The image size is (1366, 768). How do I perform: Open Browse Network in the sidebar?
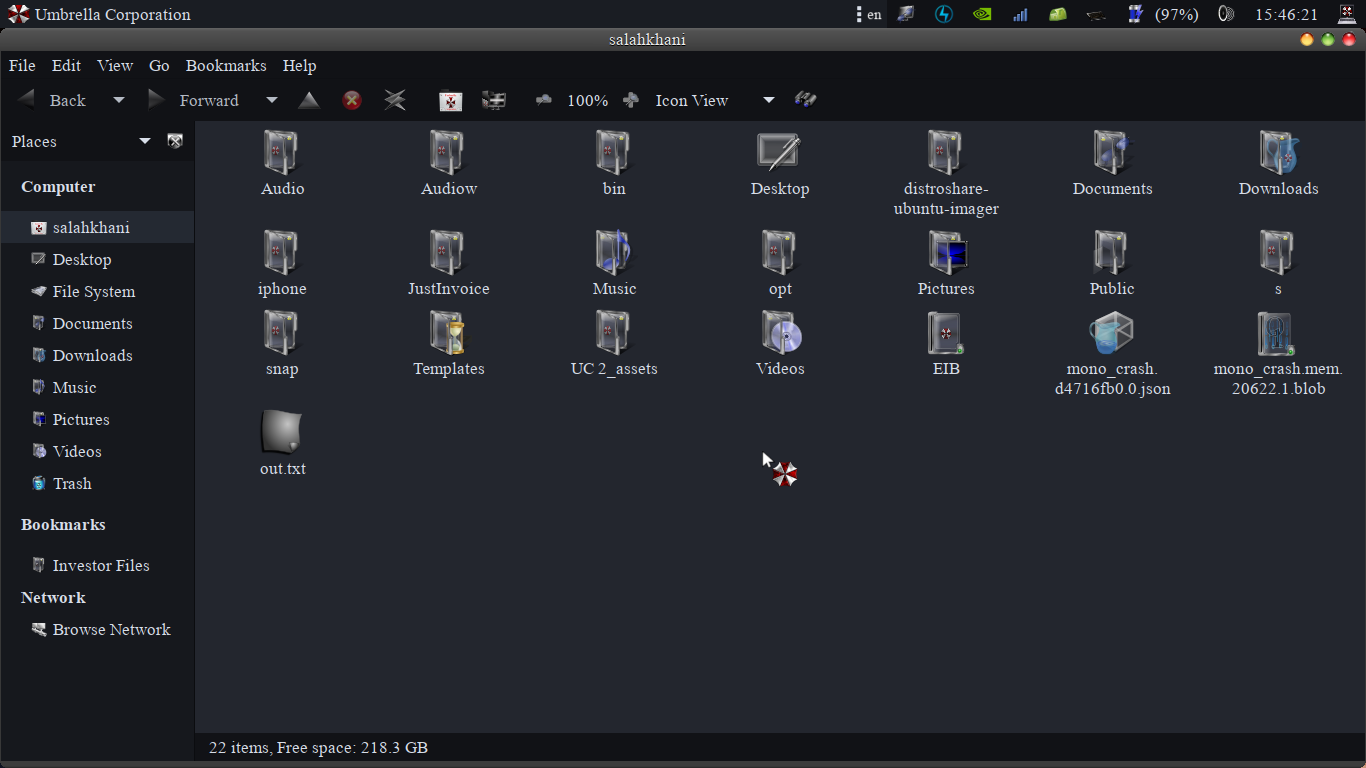(97, 629)
